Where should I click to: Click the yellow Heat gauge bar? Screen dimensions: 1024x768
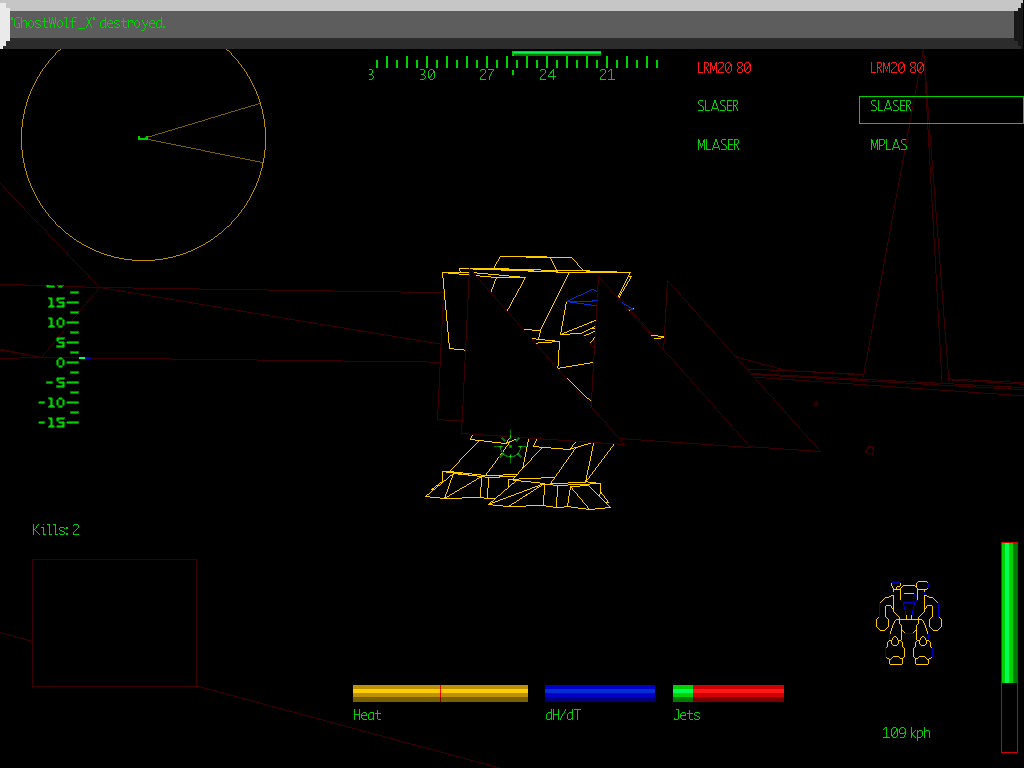click(440, 693)
